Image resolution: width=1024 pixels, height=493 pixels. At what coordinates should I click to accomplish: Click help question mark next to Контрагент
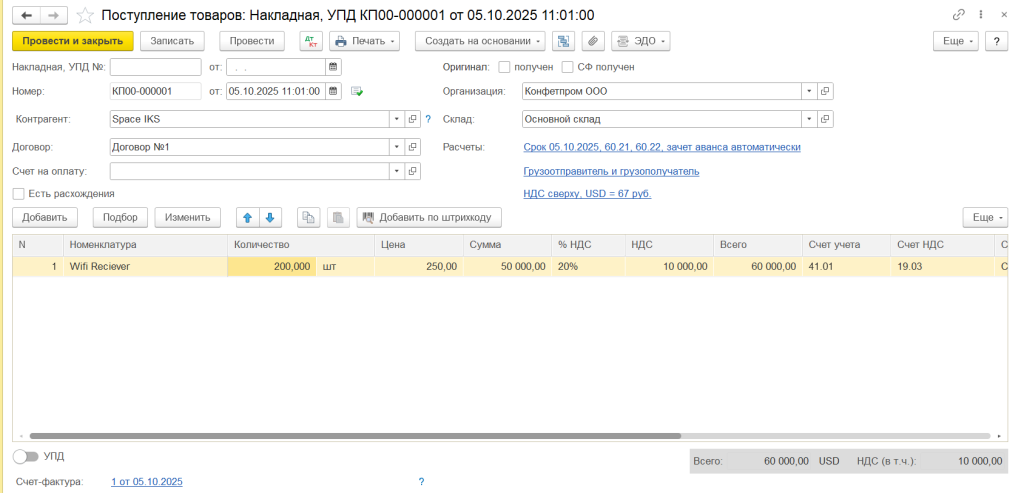click(x=428, y=119)
